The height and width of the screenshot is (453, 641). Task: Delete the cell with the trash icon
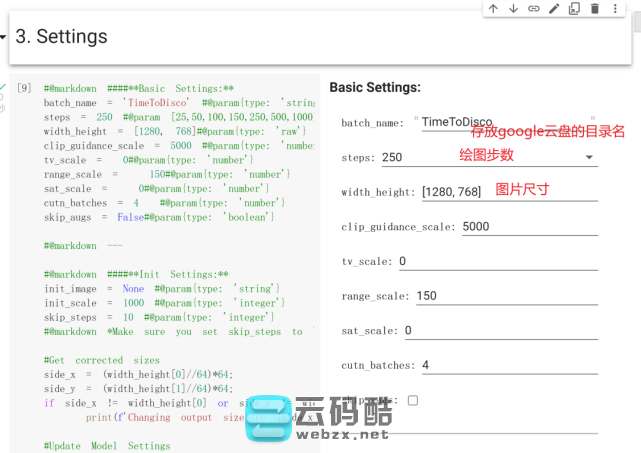(x=594, y=9)
